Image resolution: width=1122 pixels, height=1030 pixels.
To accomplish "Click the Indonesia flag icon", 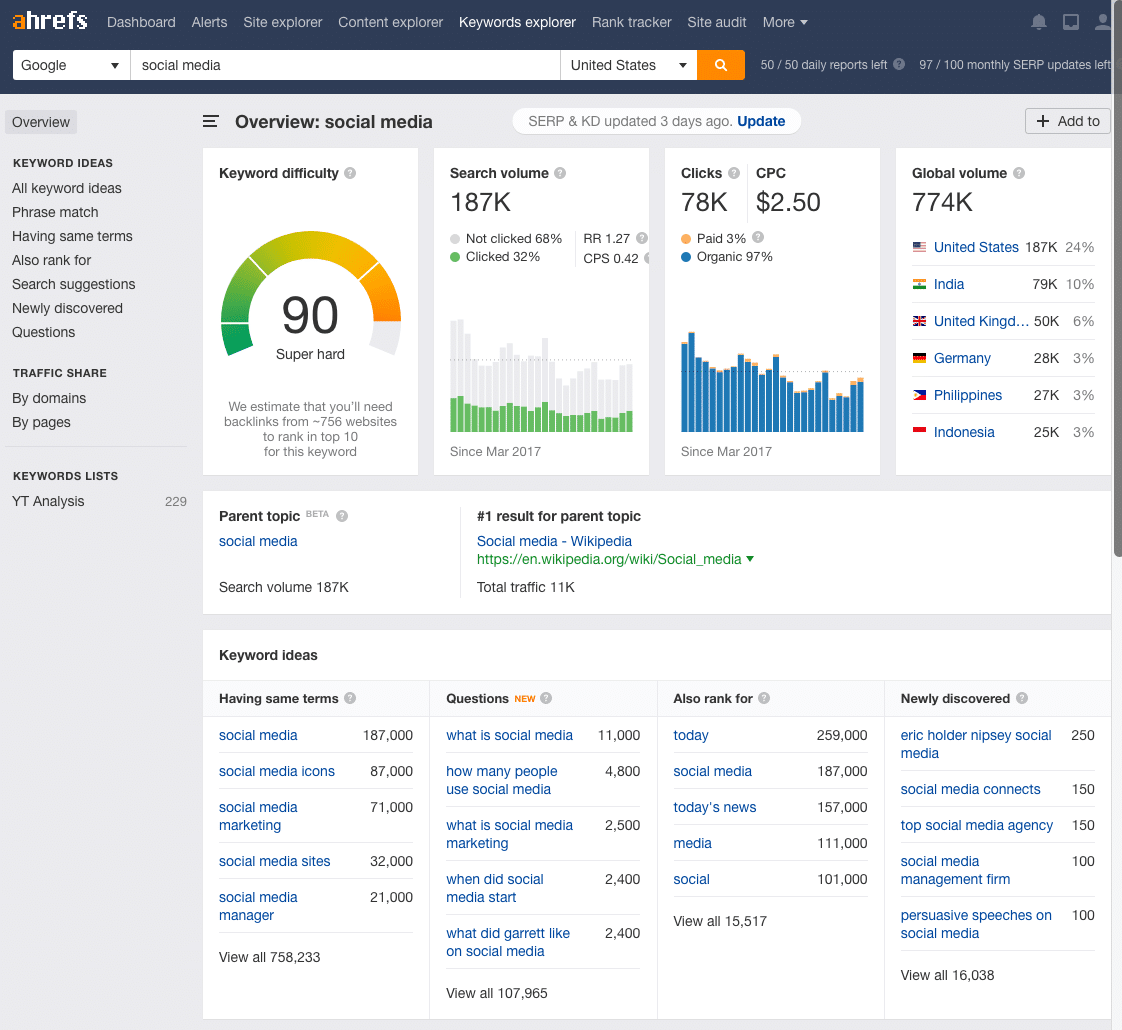I will [x=919, y=432].
